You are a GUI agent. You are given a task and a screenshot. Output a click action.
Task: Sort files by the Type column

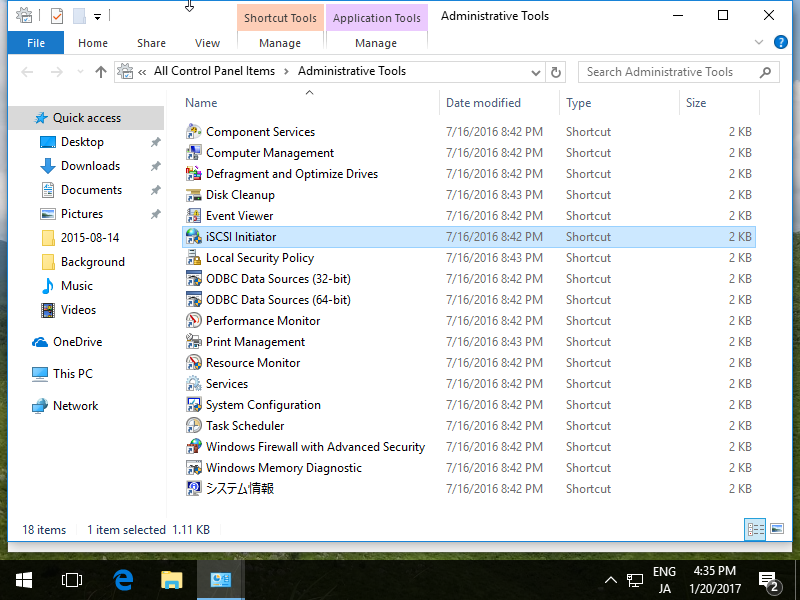579,103
